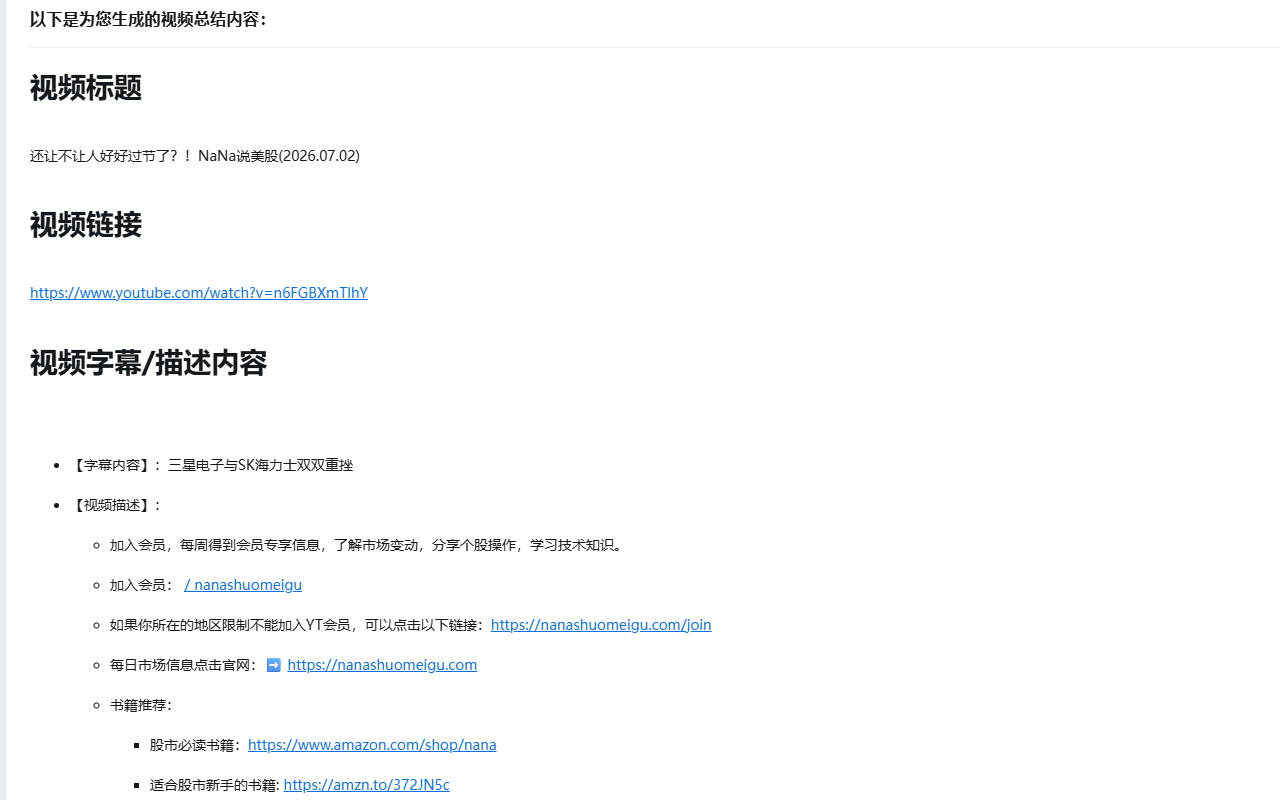The height and width of the screenshot is (800, 1280).
Task: Click the arrow emoji before the official site link
Action: pyautogui.click(x=274, y=665)
